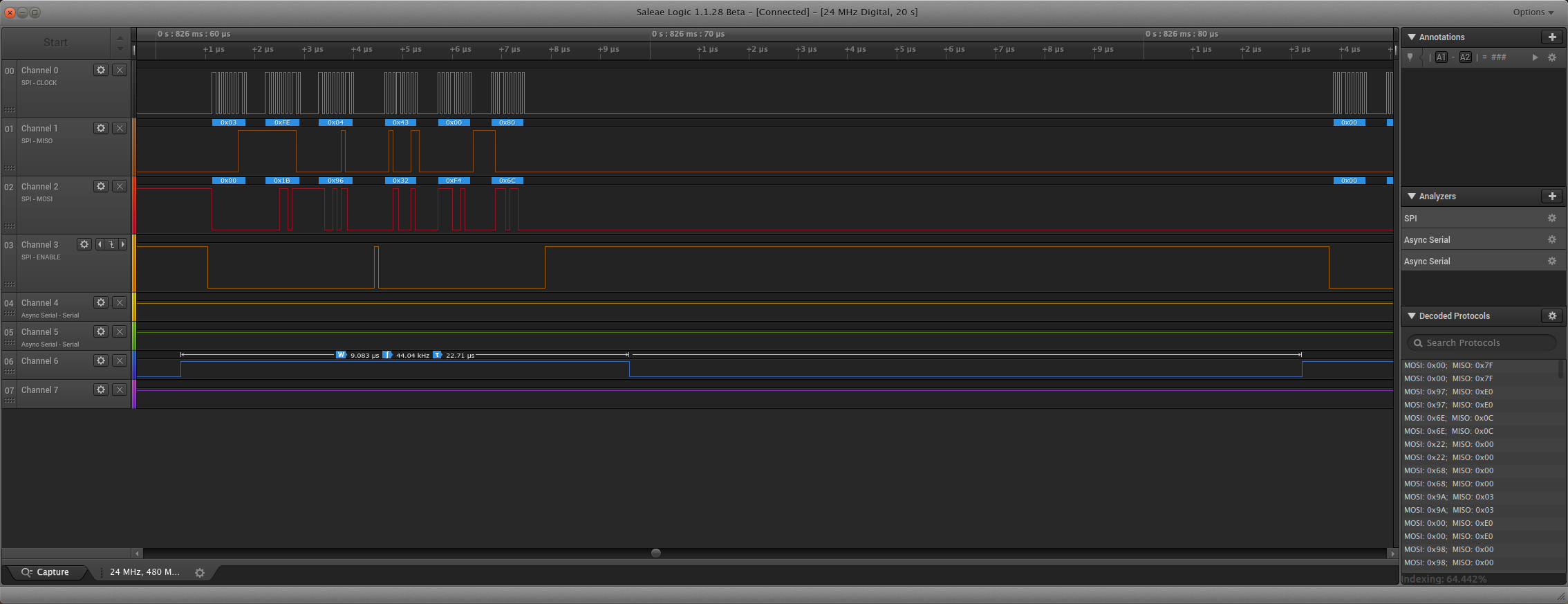
Task: Collapse the Annotations panel
Action: 1411,37
